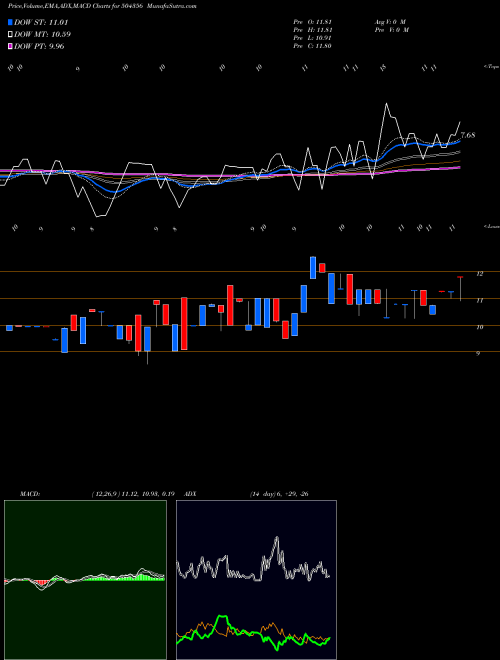Viewport: 500px width, 660px height.
Task: Open the dark blue ADX indicator chart panel
Action: [256, 580]
